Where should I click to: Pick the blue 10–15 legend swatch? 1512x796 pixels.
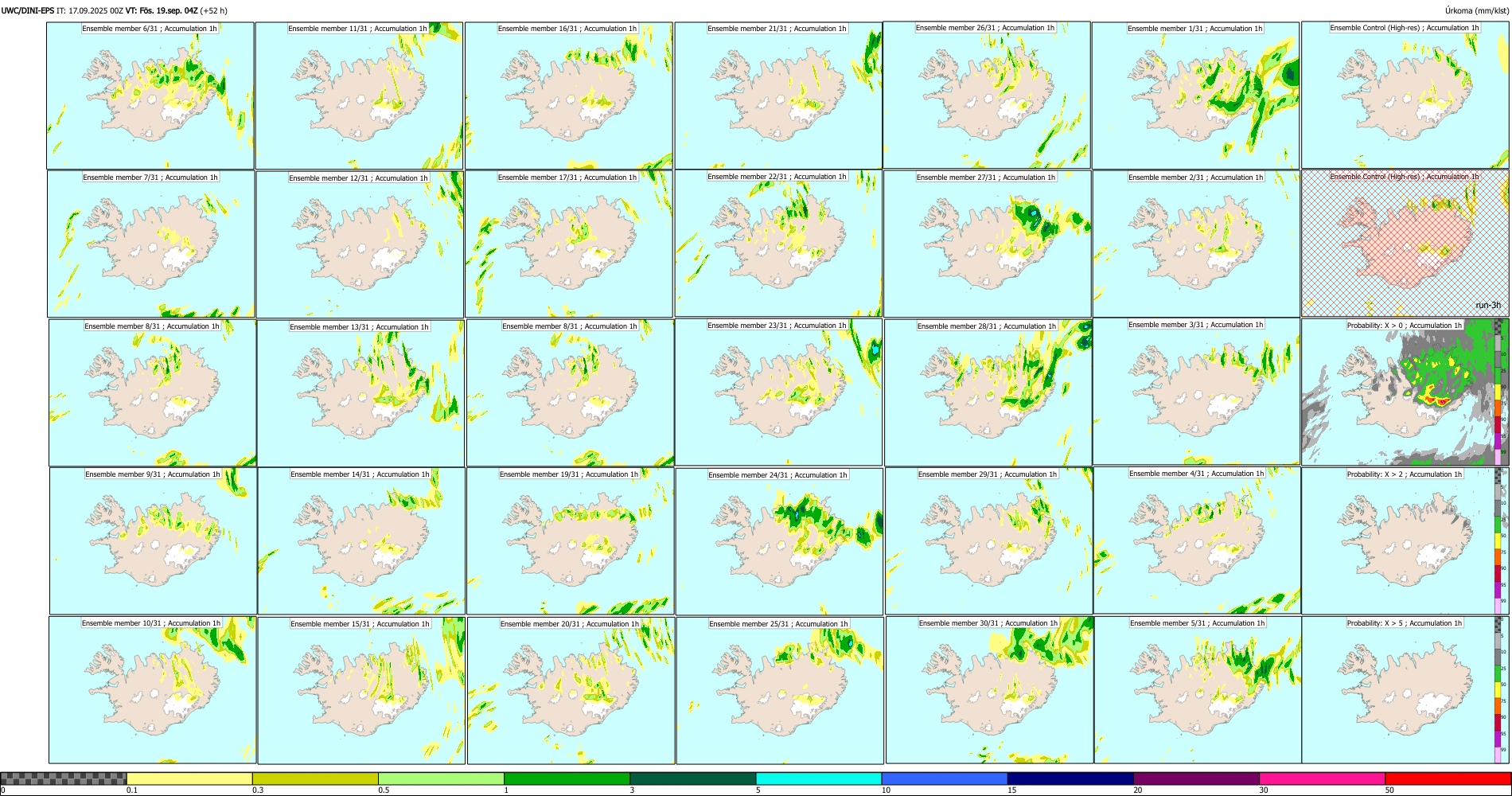945,778
